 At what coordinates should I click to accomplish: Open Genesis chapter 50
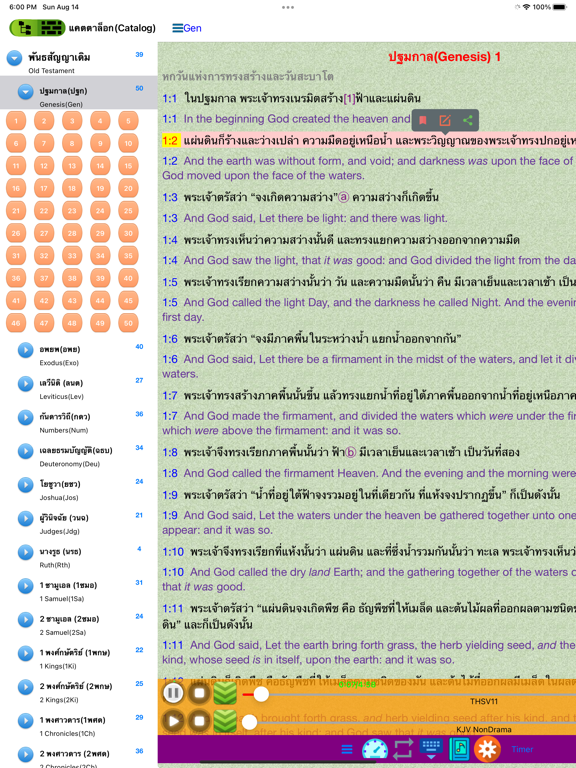pos(128,323)
